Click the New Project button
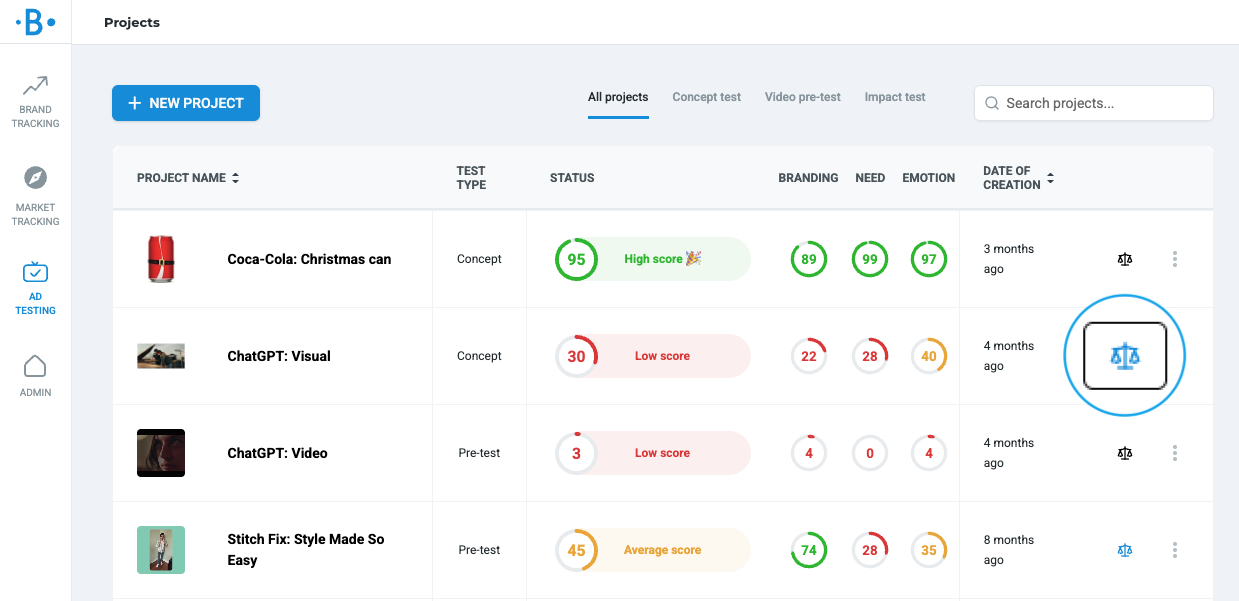Screen dimensions: 1239x601 tap(186, 103)
